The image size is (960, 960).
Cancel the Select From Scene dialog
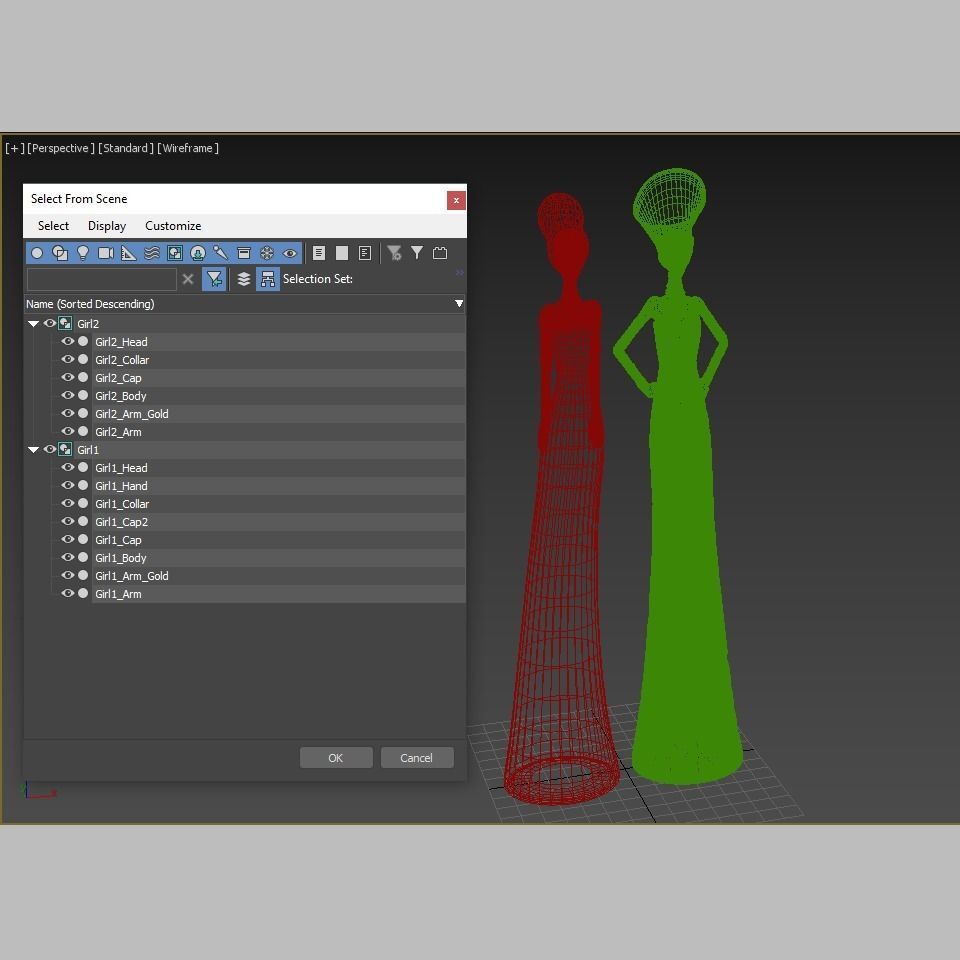(417, 757)
